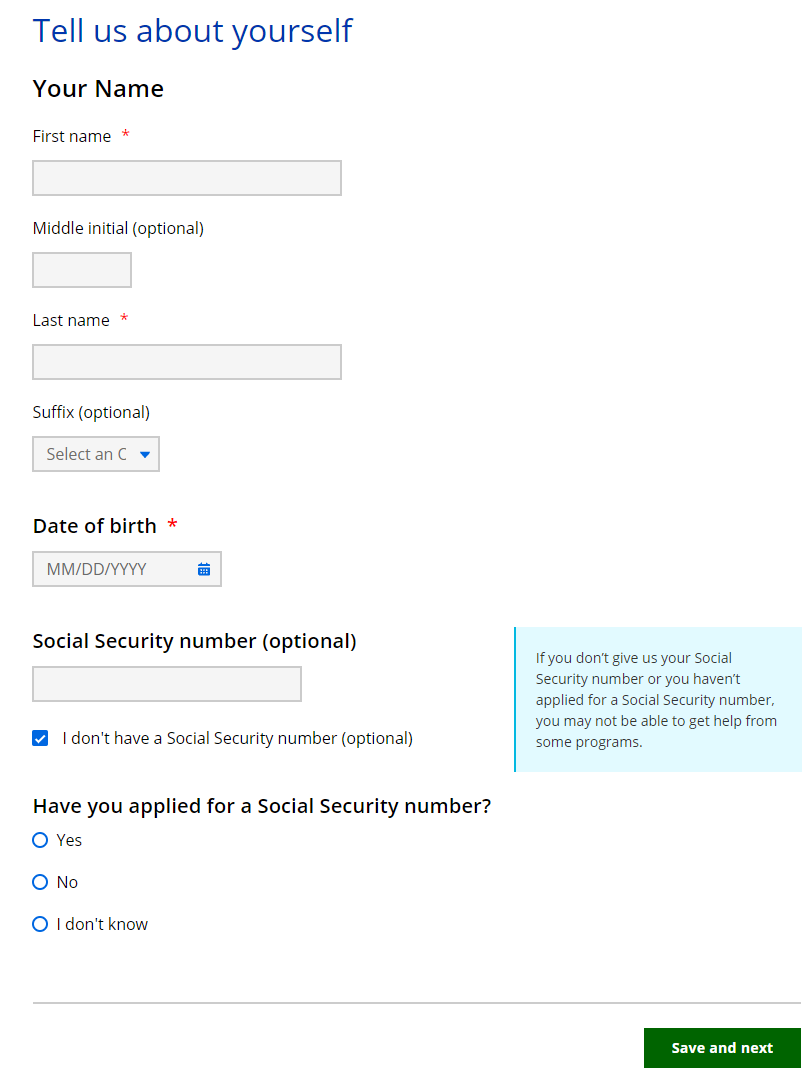This screenshot has height=1080, width=812.
Task: Click the "First name" field label
Action: pos(72,136)
